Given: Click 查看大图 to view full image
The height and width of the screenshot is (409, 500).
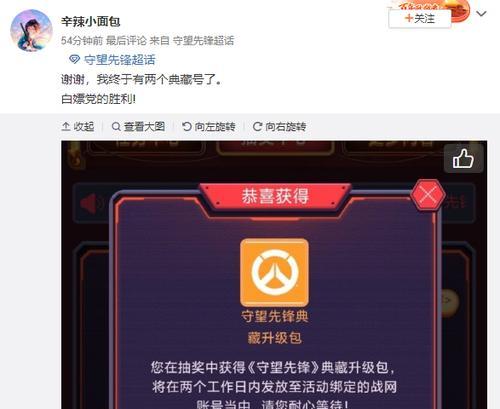Looking at the screenshot, I should pos(138,127).
